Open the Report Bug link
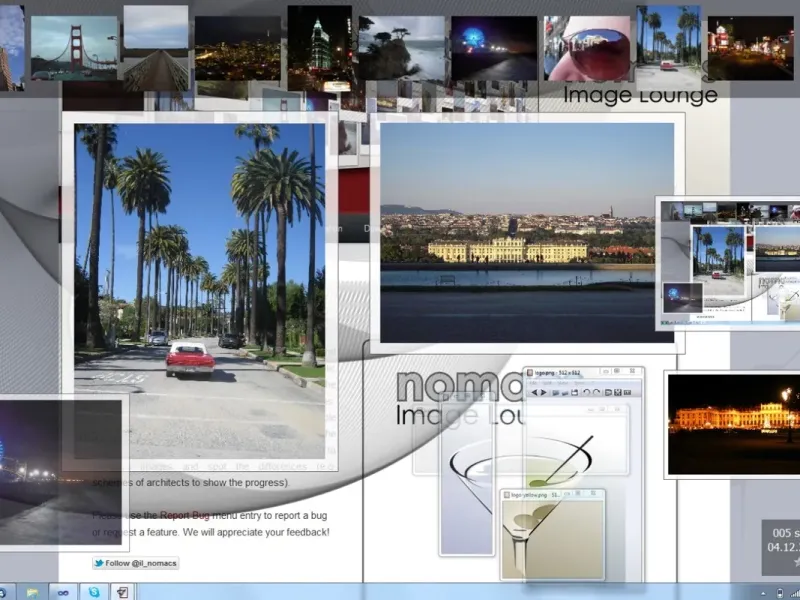 tap(185, 515)
